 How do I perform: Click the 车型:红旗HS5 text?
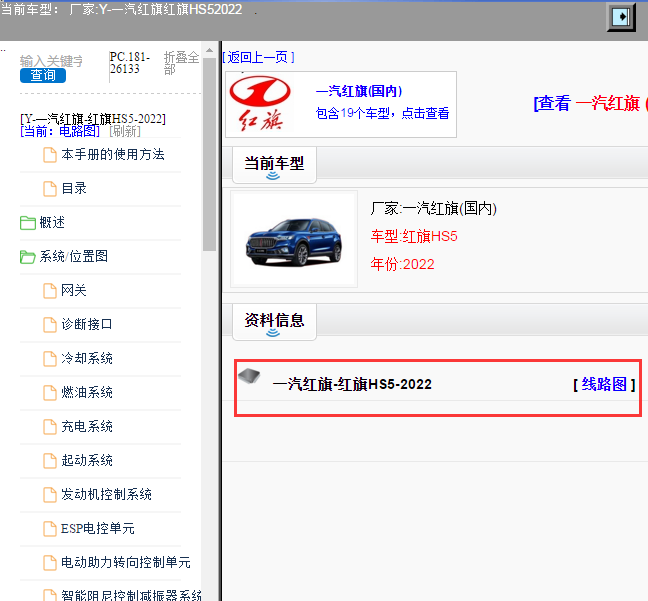point(414,236)
